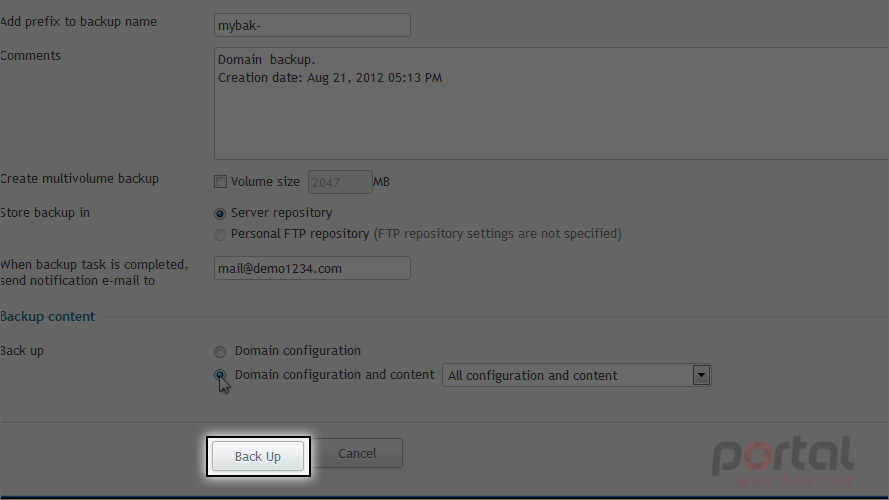
Task: Click the Back Up button
Action: 258,456
